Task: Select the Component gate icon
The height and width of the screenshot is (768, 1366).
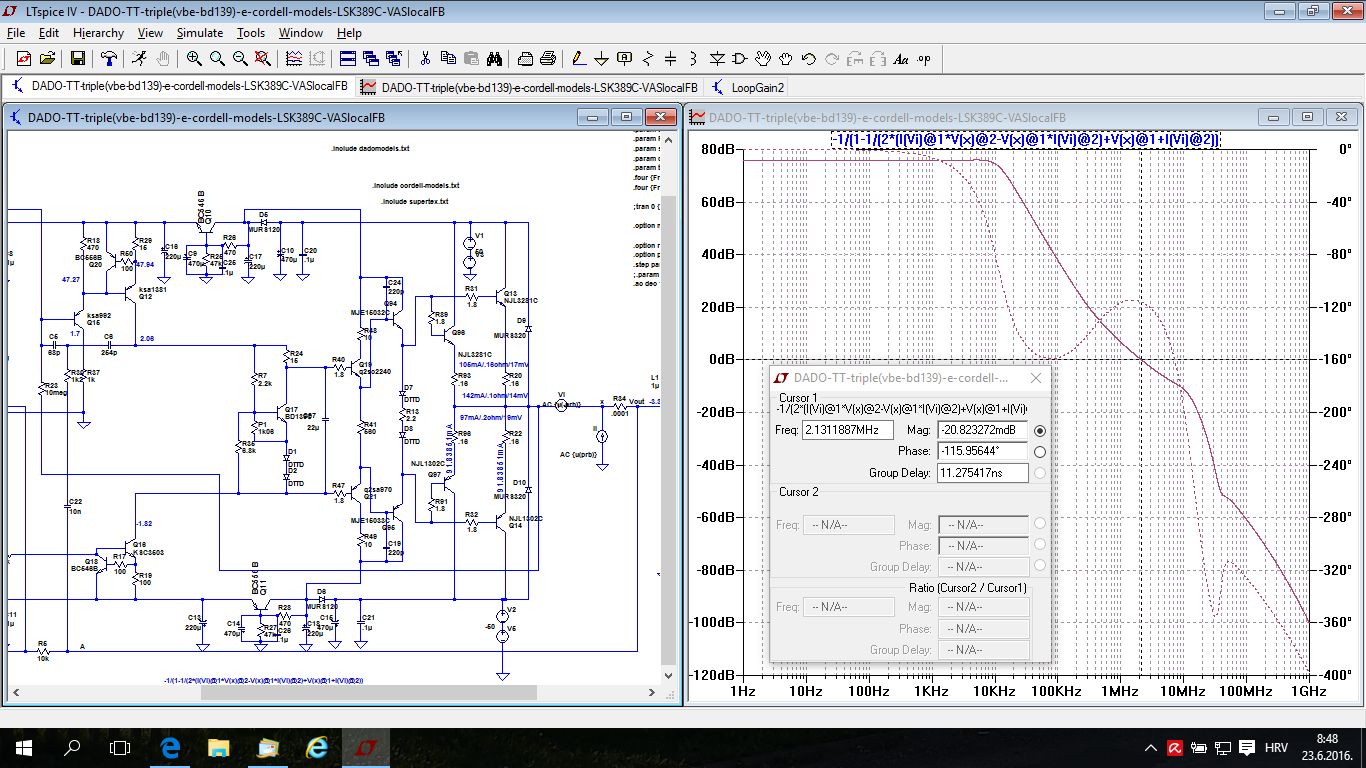Action: tap(740, 59)
